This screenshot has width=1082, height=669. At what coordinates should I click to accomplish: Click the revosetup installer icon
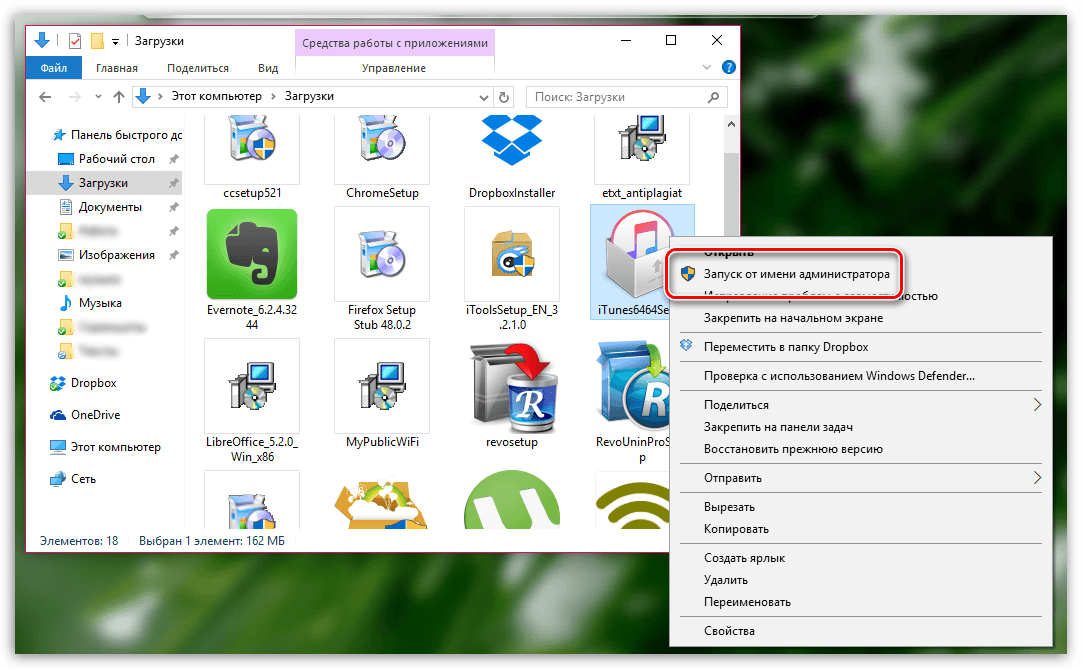[x=511, y=385]
